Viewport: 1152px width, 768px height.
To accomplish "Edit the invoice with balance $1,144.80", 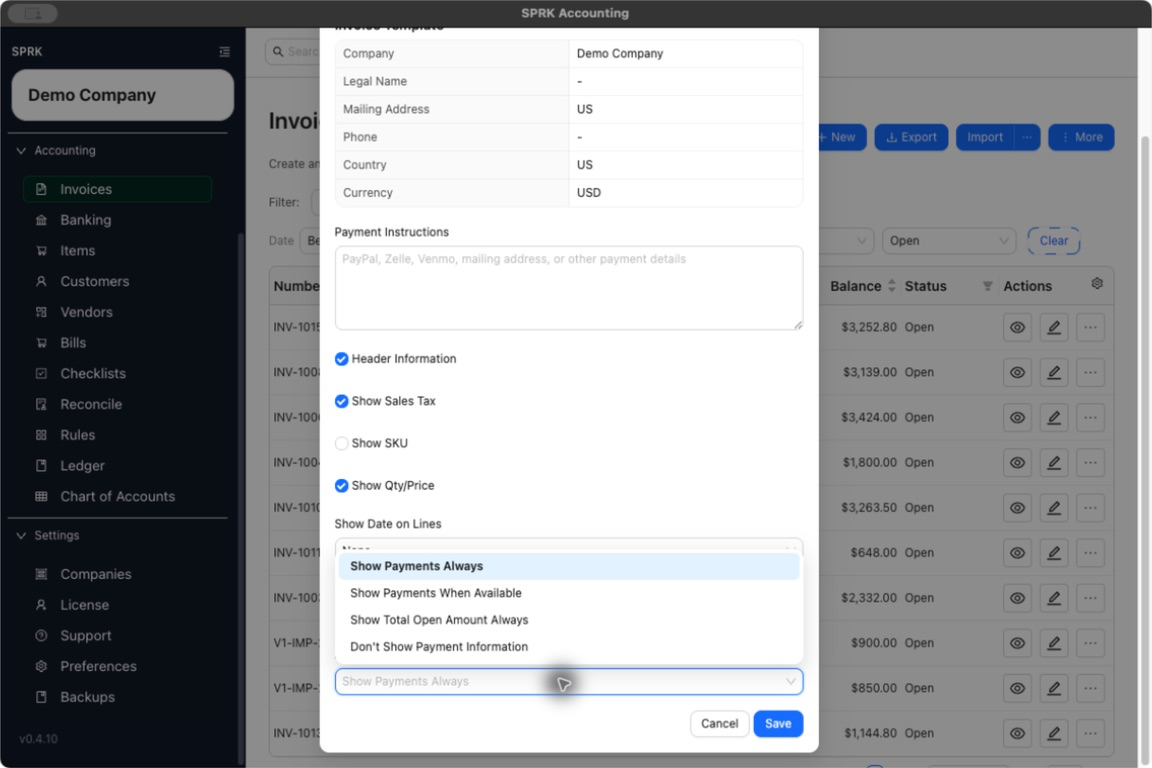I will click(x=1054, y=733).
